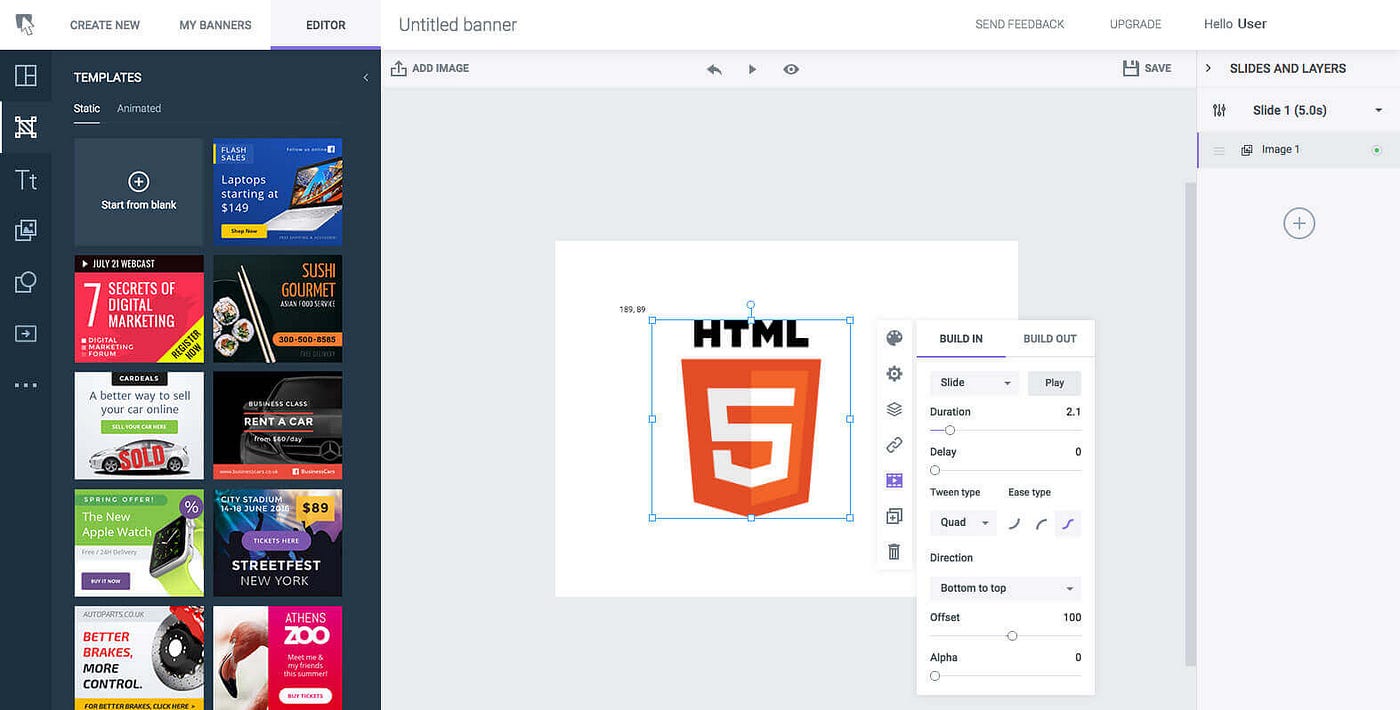Open the Direction dropdown showing Bottom to top
The image size is (1400, 710).
[1004, 588]
